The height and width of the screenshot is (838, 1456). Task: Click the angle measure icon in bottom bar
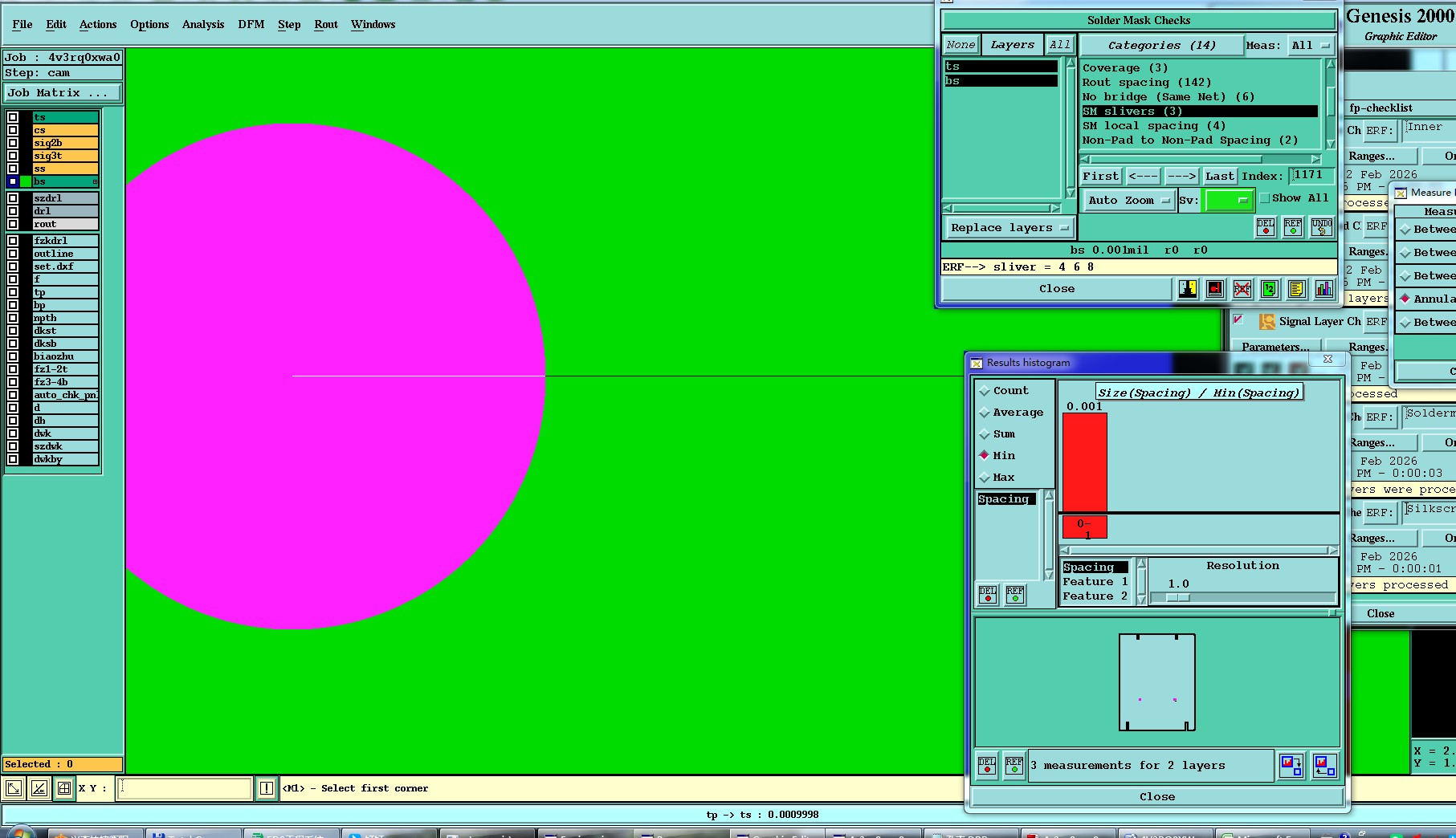[x=39, y=788]
